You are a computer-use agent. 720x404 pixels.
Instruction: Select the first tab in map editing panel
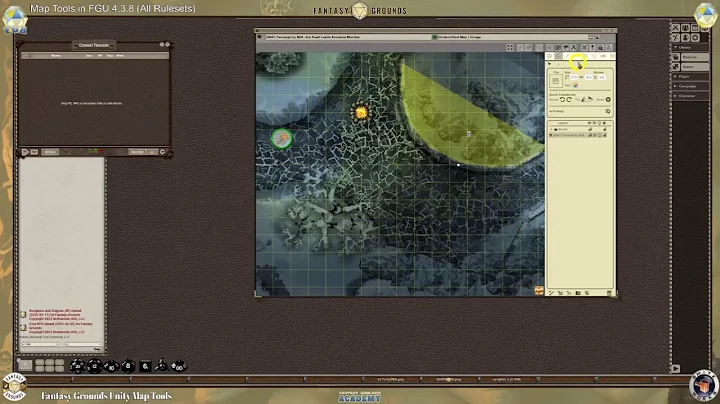(x=550, y=56)
